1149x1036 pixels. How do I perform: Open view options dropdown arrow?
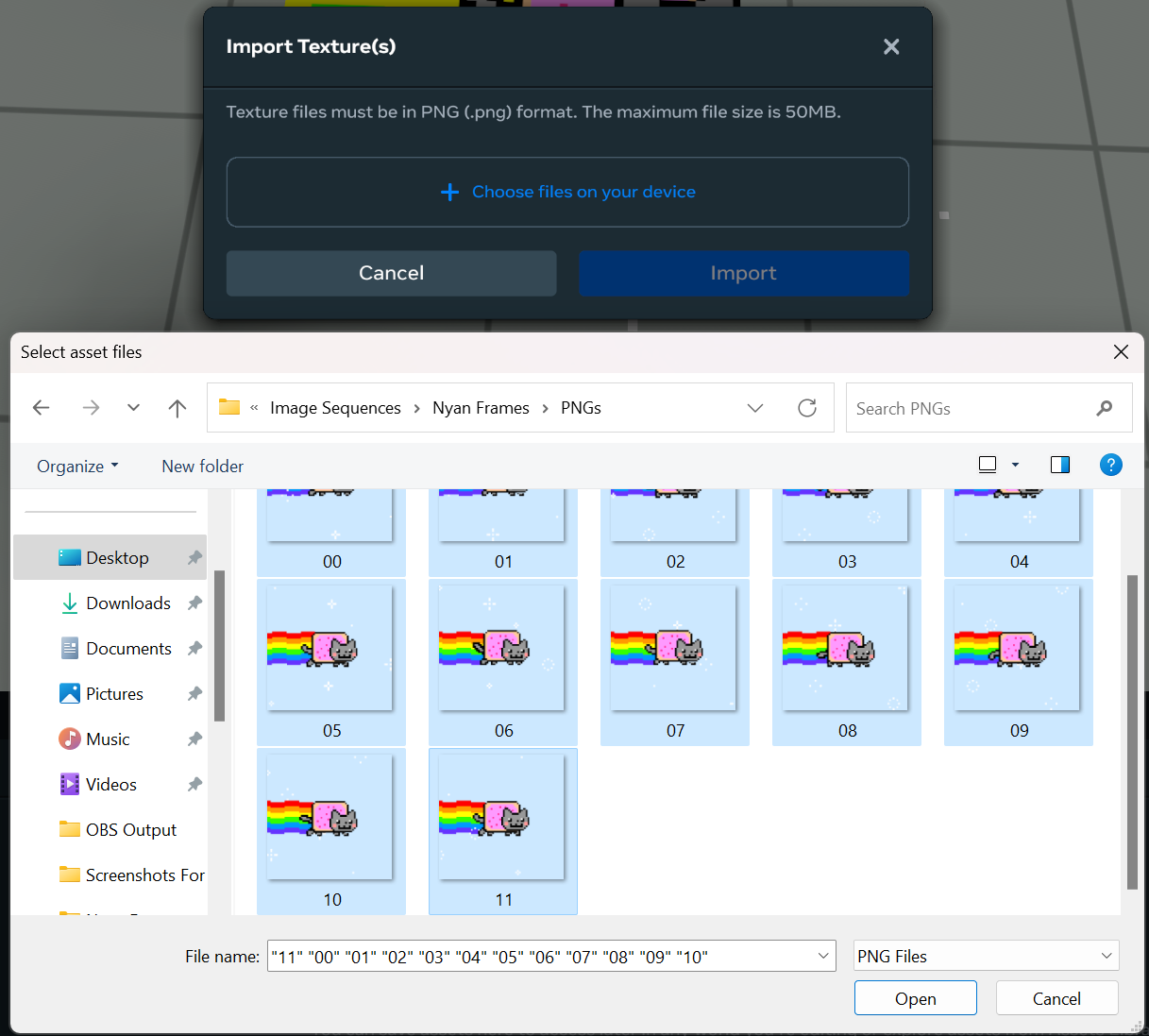(1016, 465)
